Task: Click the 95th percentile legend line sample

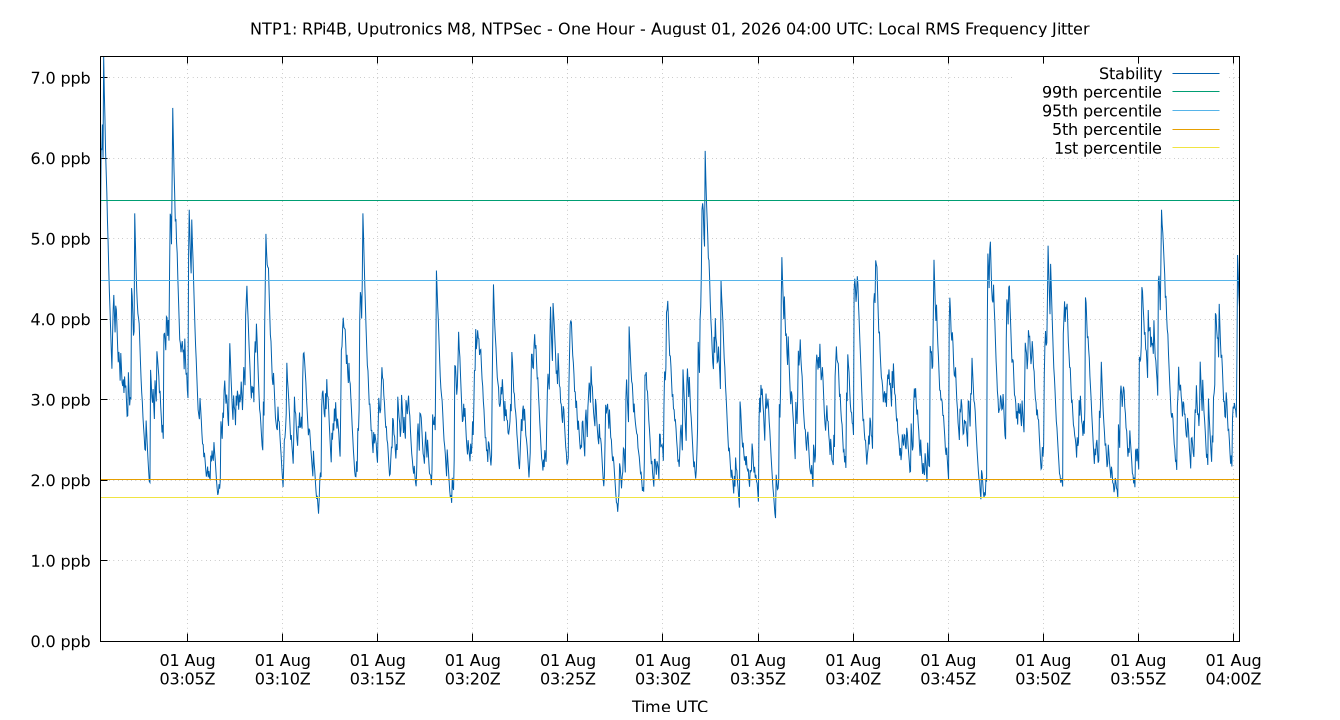Action: tap(1195, 111)
